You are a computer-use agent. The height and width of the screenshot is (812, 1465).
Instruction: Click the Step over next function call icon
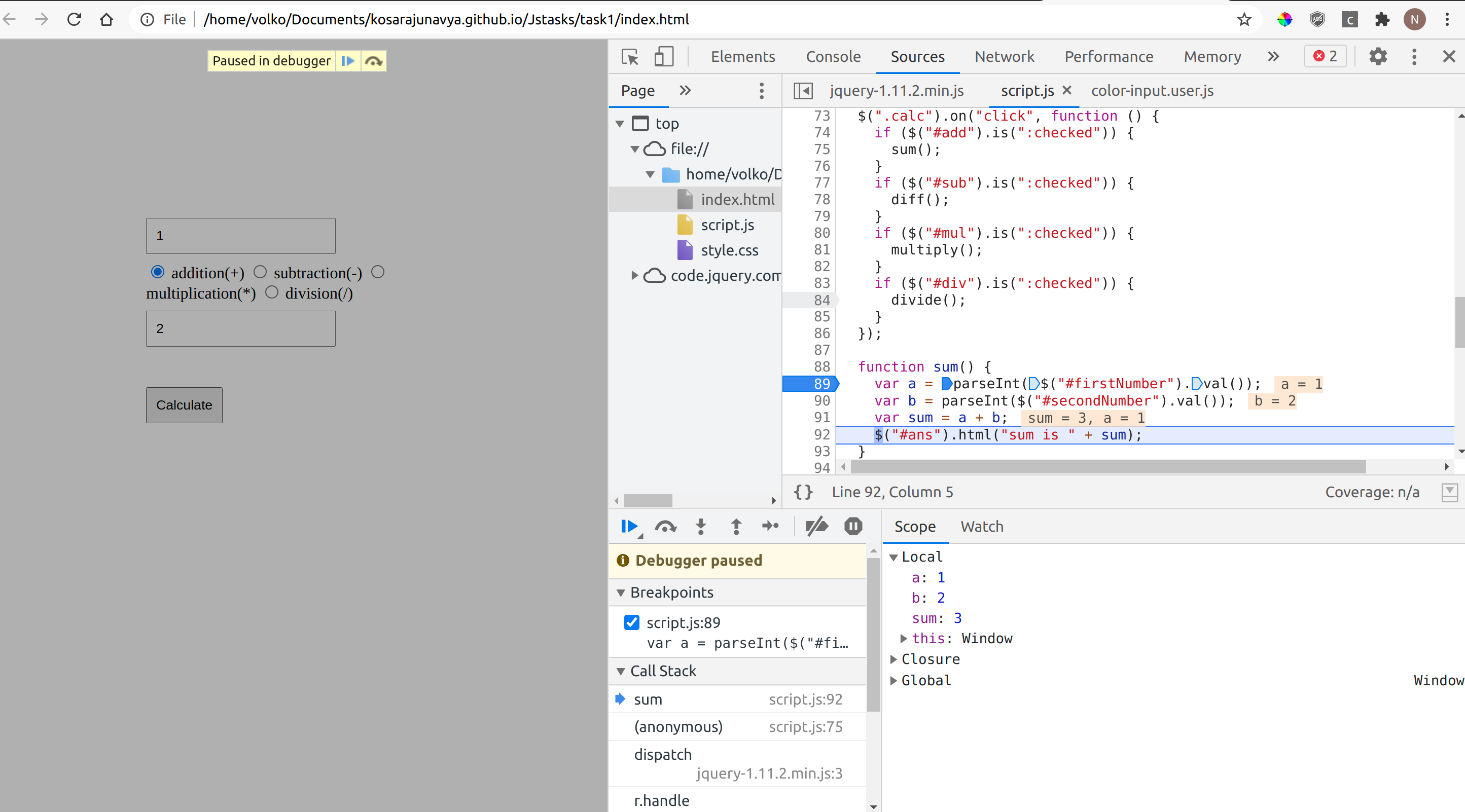[665, 526]
